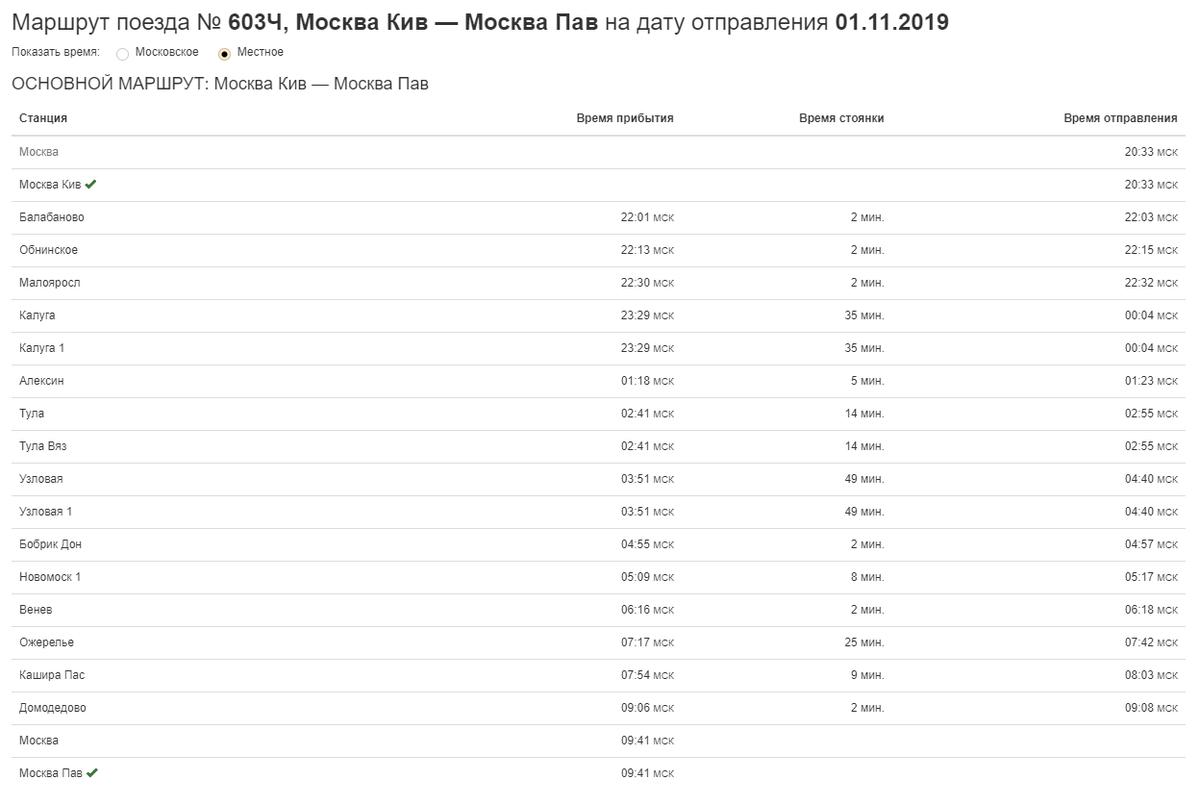The image size is (1200, 805).
Task: Click the Время отправления column header
Action: tap(1120, 118)
